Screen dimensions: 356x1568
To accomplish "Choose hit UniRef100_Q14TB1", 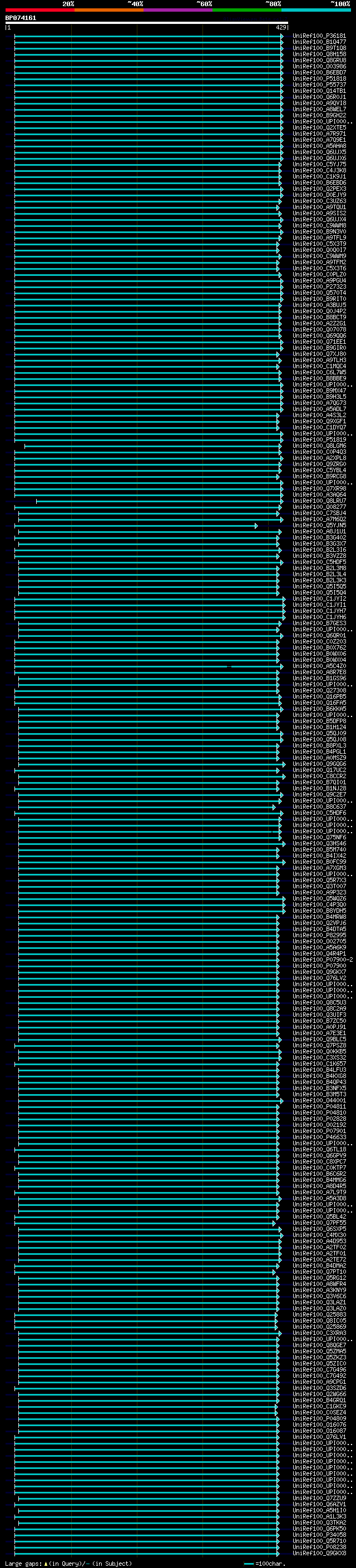I will [x=319, y=91].
